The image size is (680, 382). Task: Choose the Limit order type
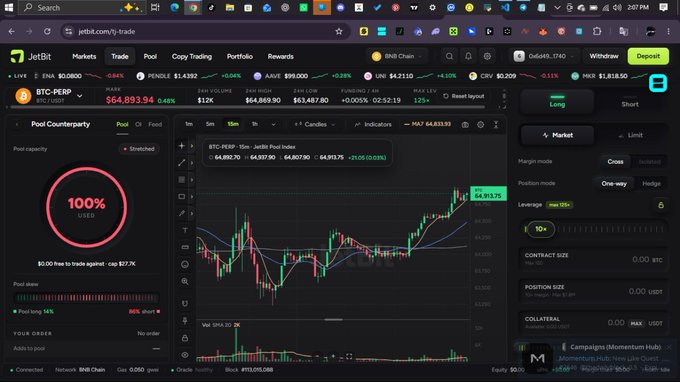pos(631,135)
